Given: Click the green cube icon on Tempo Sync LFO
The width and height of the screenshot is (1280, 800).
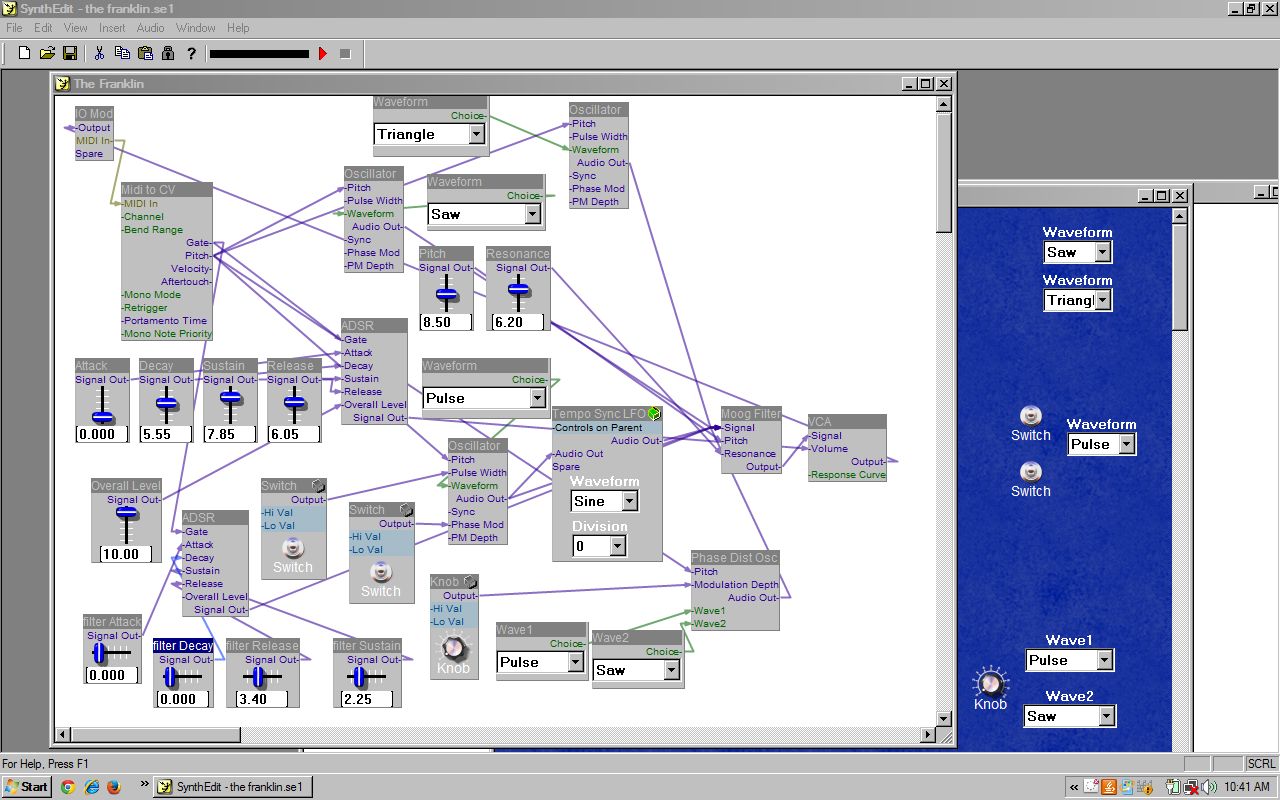Looking at the screenshot, I should (x=654, y=413).
